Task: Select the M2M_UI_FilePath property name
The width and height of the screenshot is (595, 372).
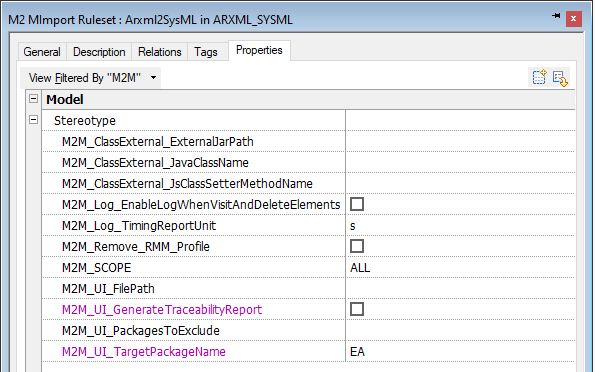Action: click(108, 289)
